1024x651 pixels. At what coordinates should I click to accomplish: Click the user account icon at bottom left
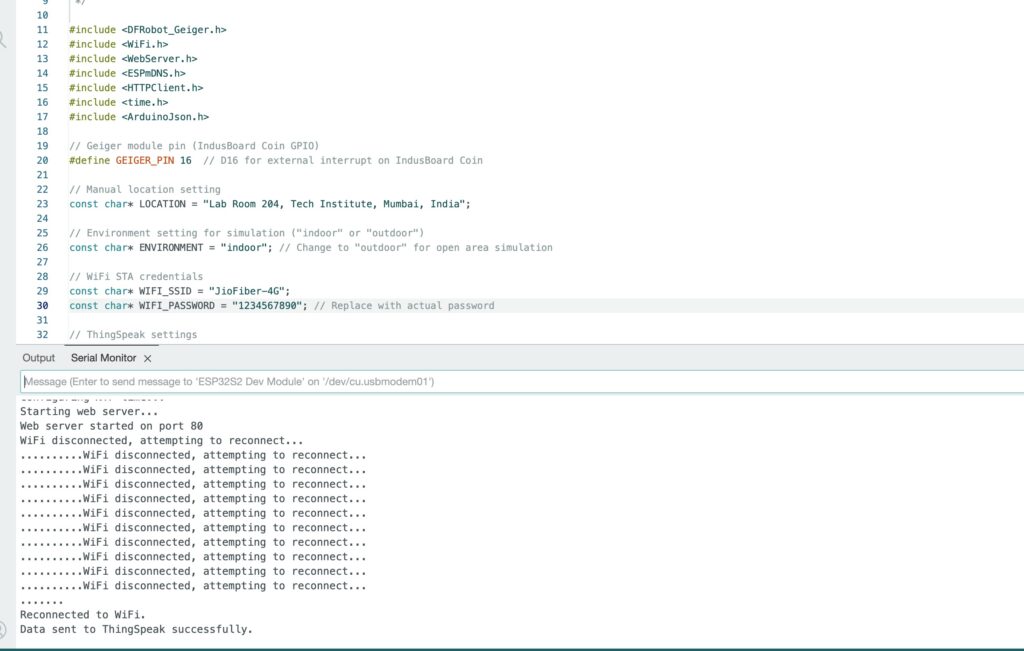(x=3, y=630)
